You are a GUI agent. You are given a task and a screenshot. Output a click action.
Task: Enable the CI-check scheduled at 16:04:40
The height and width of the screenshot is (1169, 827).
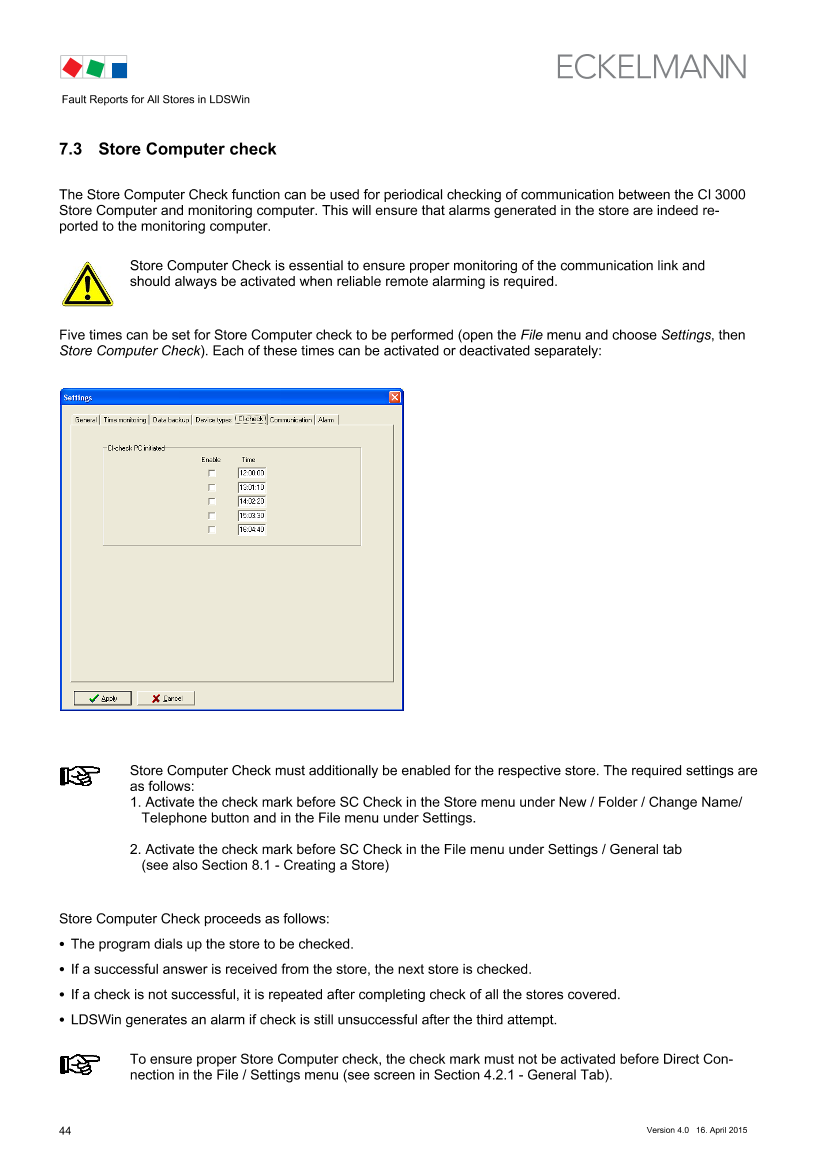tap(212, 530)
